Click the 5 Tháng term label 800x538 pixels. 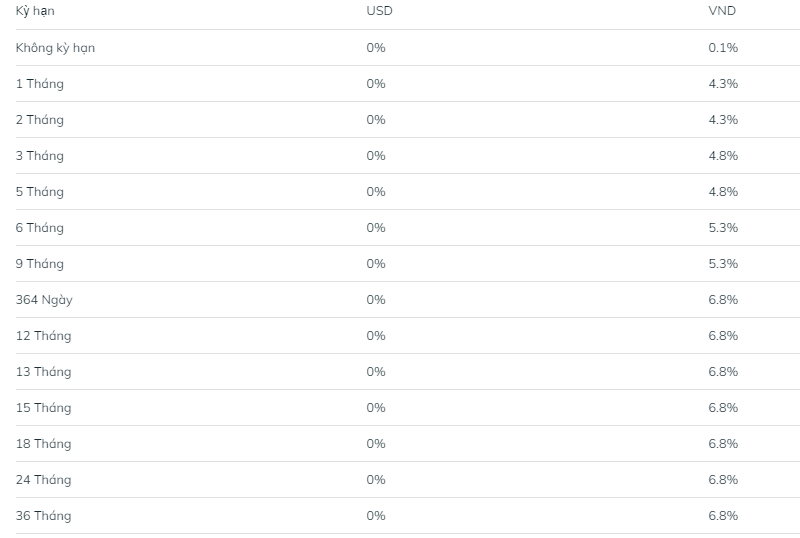click(40, 192)
